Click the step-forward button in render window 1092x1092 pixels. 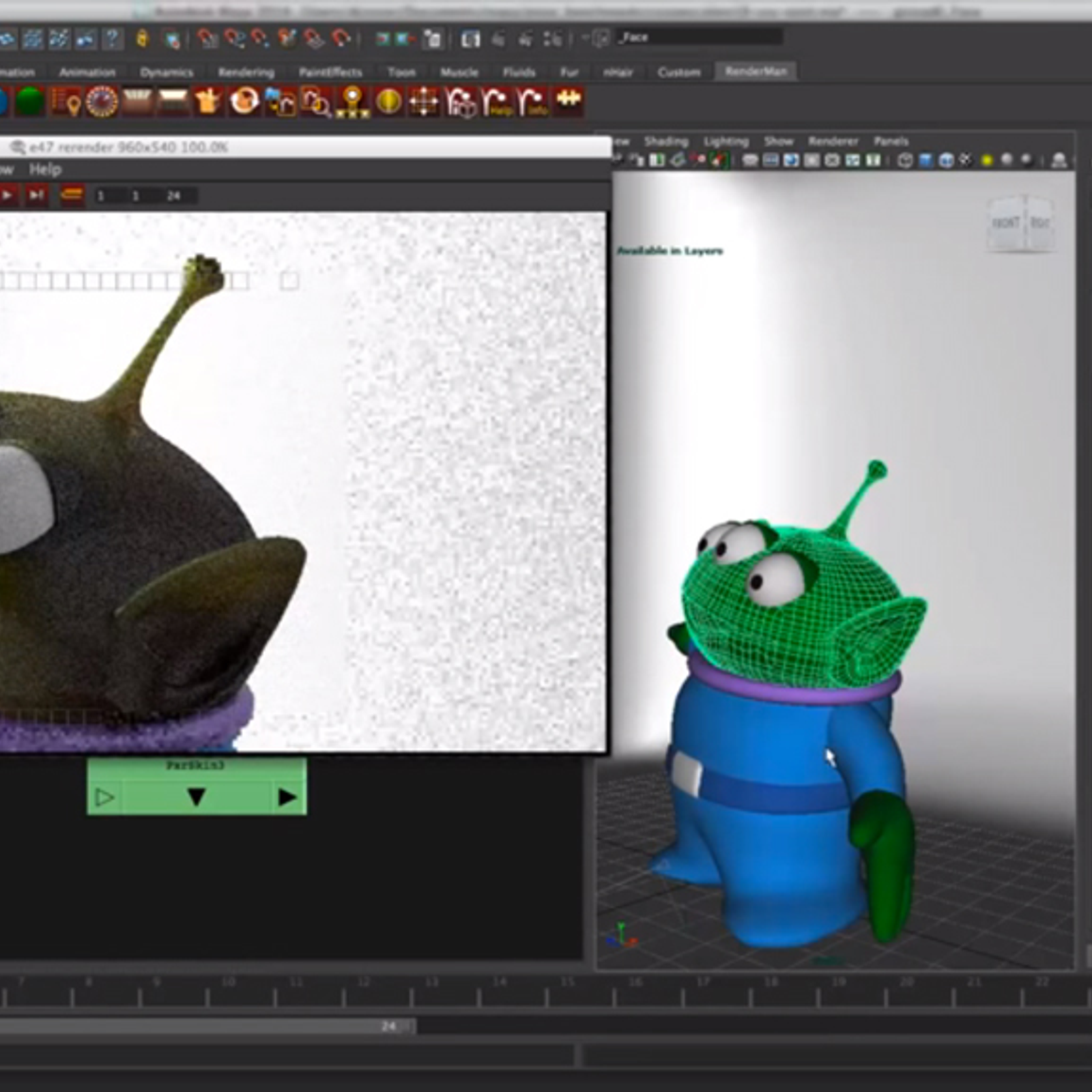[x=35, y=196]
